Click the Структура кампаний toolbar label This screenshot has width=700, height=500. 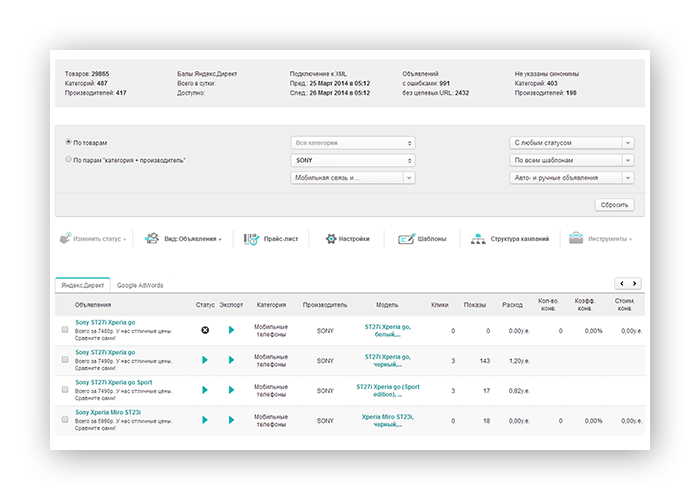(520, 239)
